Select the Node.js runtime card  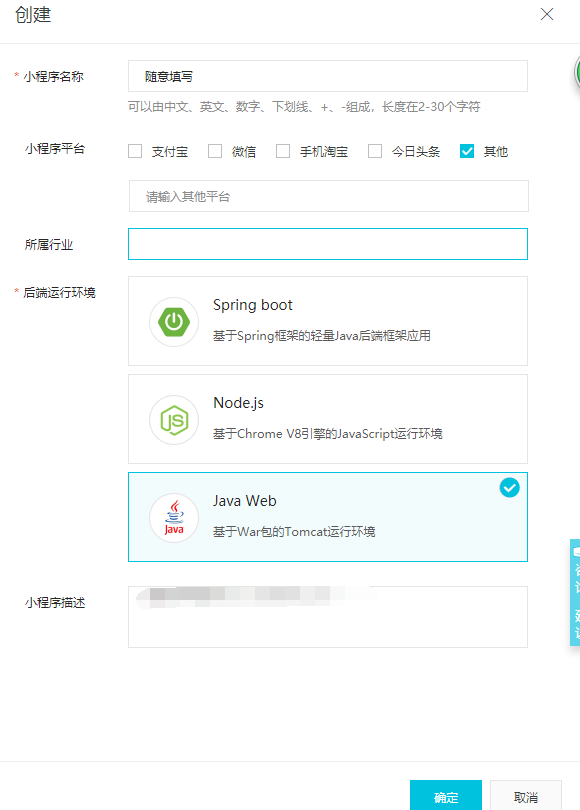pyautogui.click(x=328, y=419)
